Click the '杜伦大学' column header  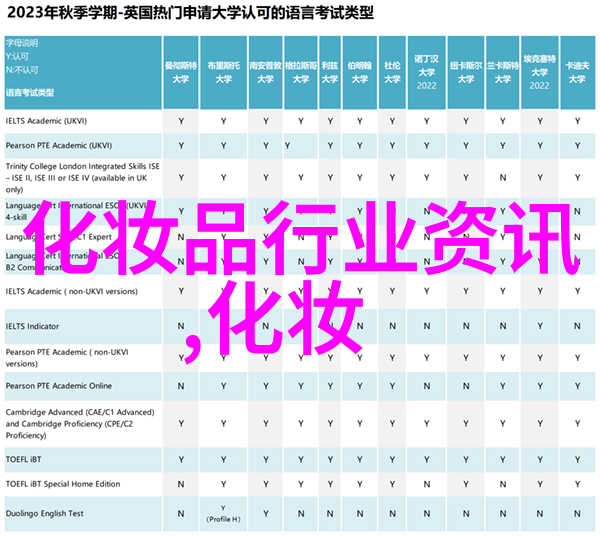pyautogui.click(x=392, y=73)
